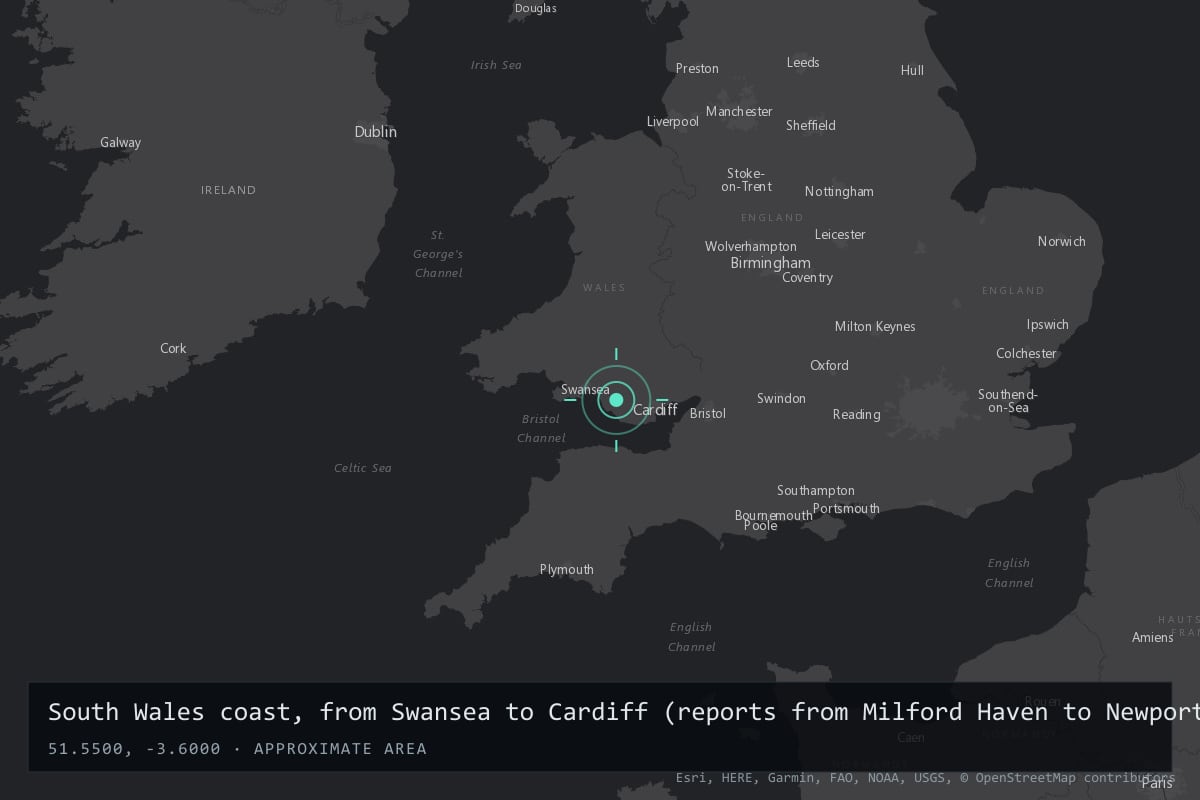This screenshot has width=1200, height=800.
Task: Click the Celtic Sea label
Action: click(x=363, y=468)
